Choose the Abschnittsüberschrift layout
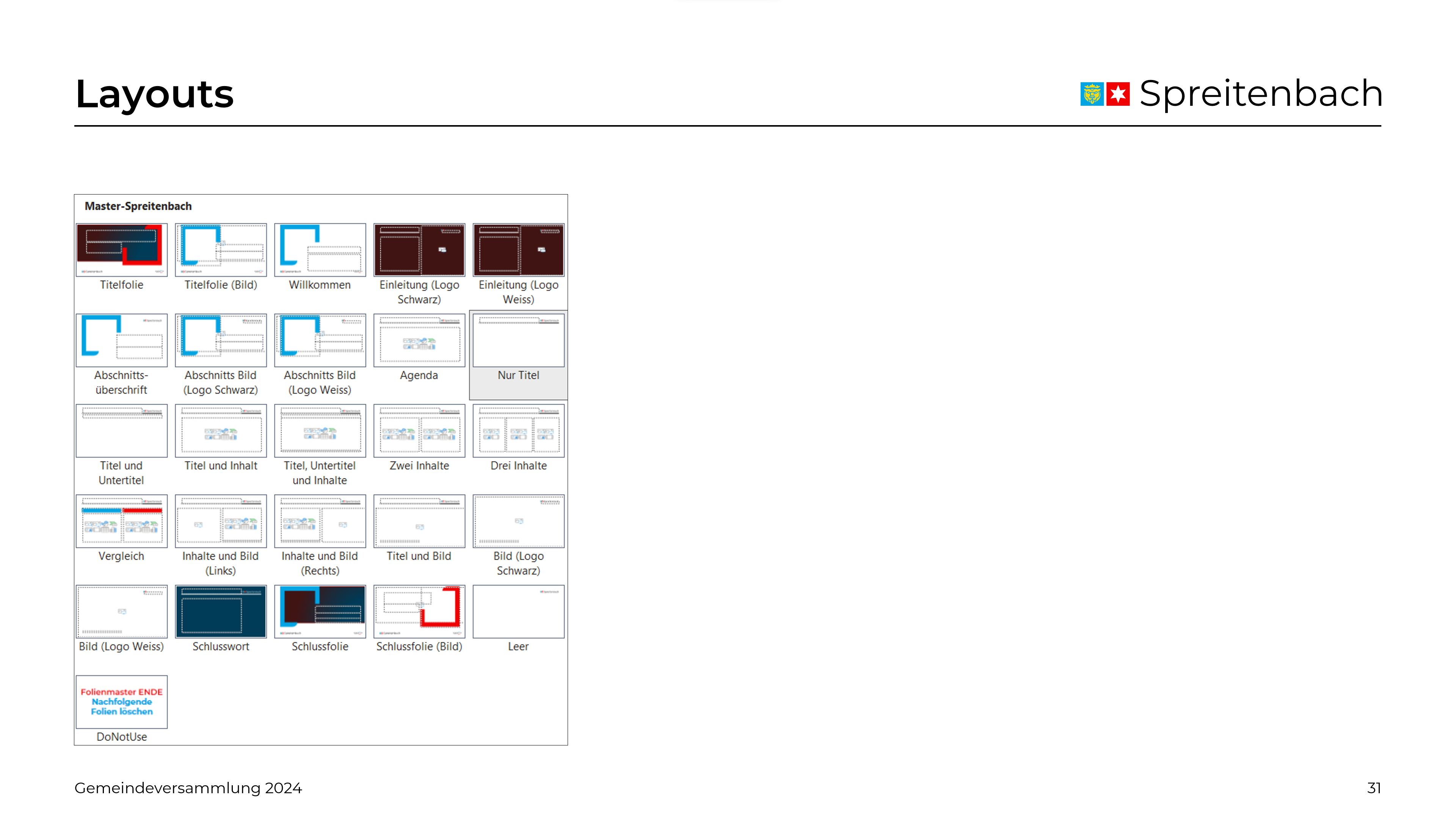 pyautogui.click(x=121, y=340)
